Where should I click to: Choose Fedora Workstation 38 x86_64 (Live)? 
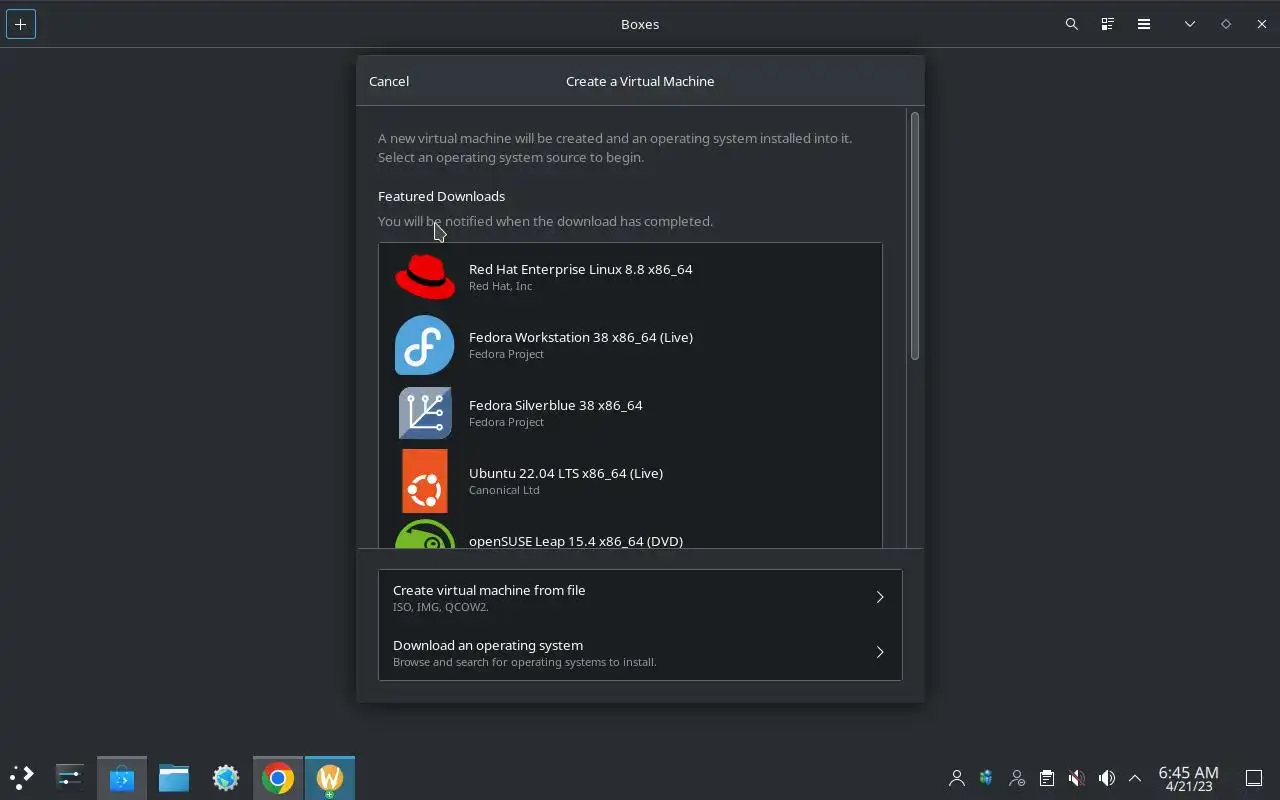tap(630, 345)
